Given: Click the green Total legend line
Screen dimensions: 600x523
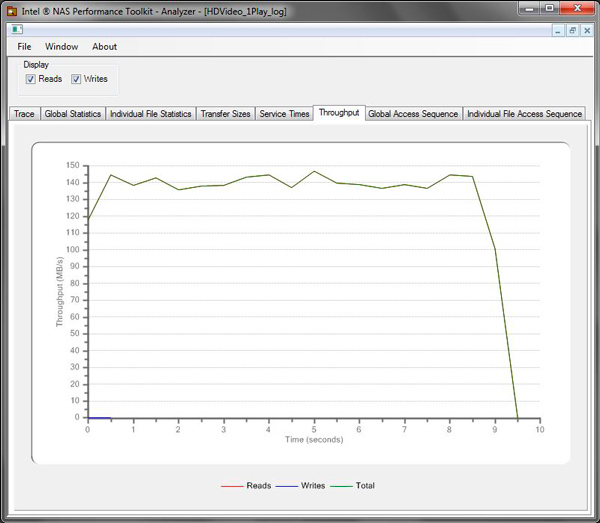Looking at the screenshot, I should pyautogui.click(x=341, y=486).
